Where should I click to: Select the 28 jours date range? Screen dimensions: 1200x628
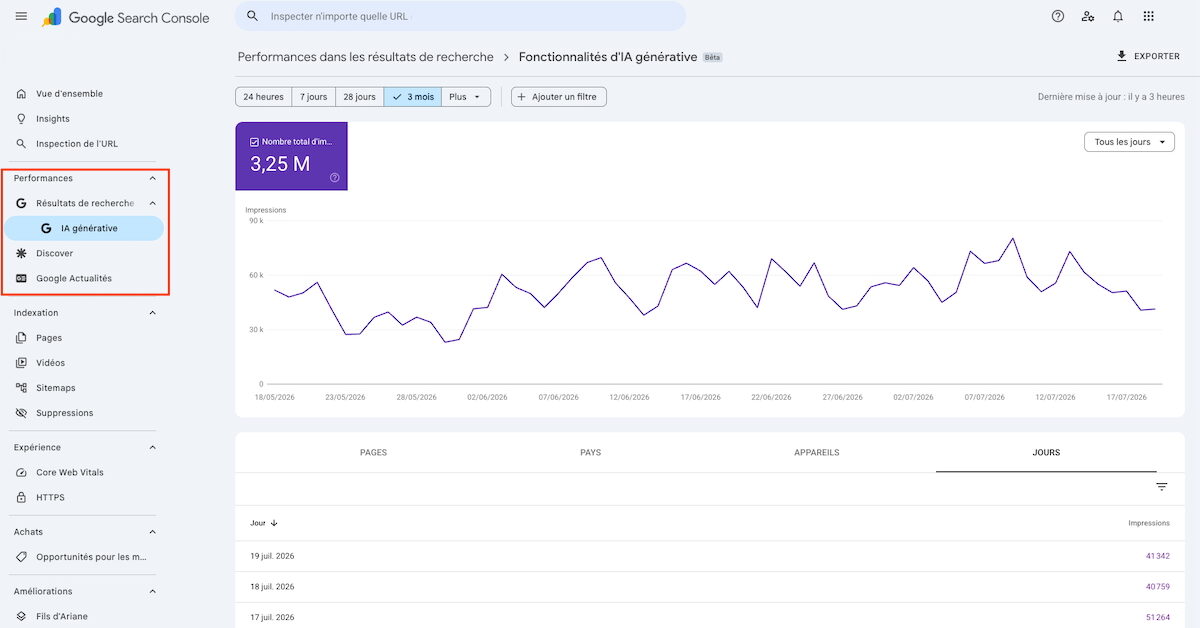pyautogui.click(x=359, y=97)
